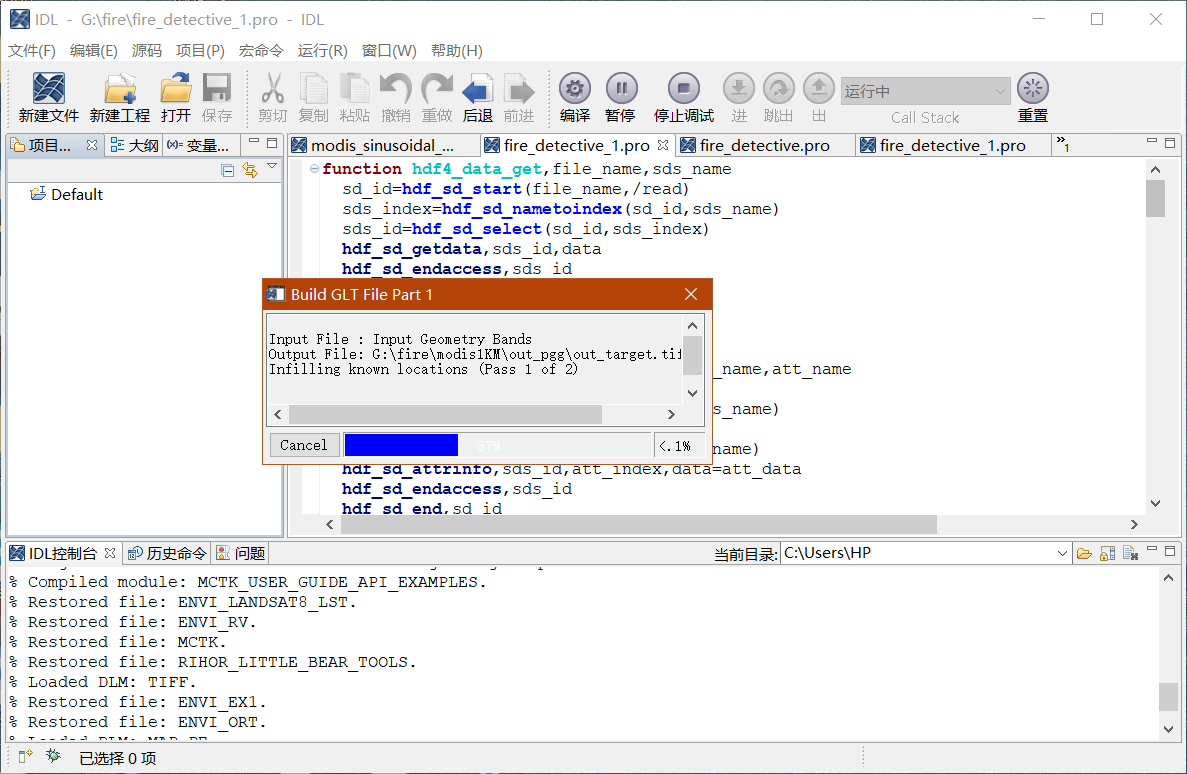Image resolution: width=1187 pixels, height=774 pixels.
Task: Click the dialog log horizontal scrollbar
Action: pos(445,414)
